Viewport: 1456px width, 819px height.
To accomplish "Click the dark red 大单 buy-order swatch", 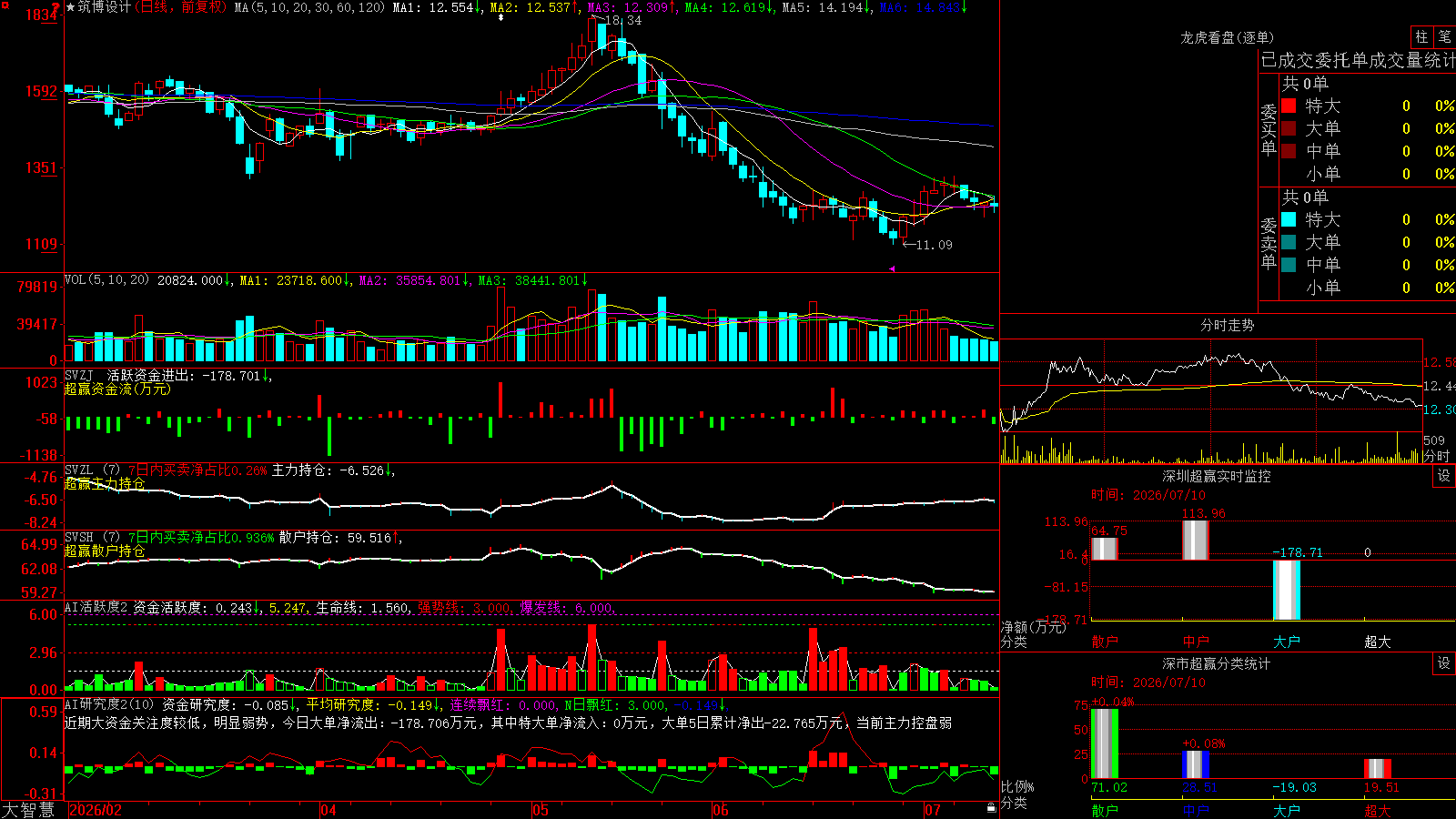I will 1289,128.
